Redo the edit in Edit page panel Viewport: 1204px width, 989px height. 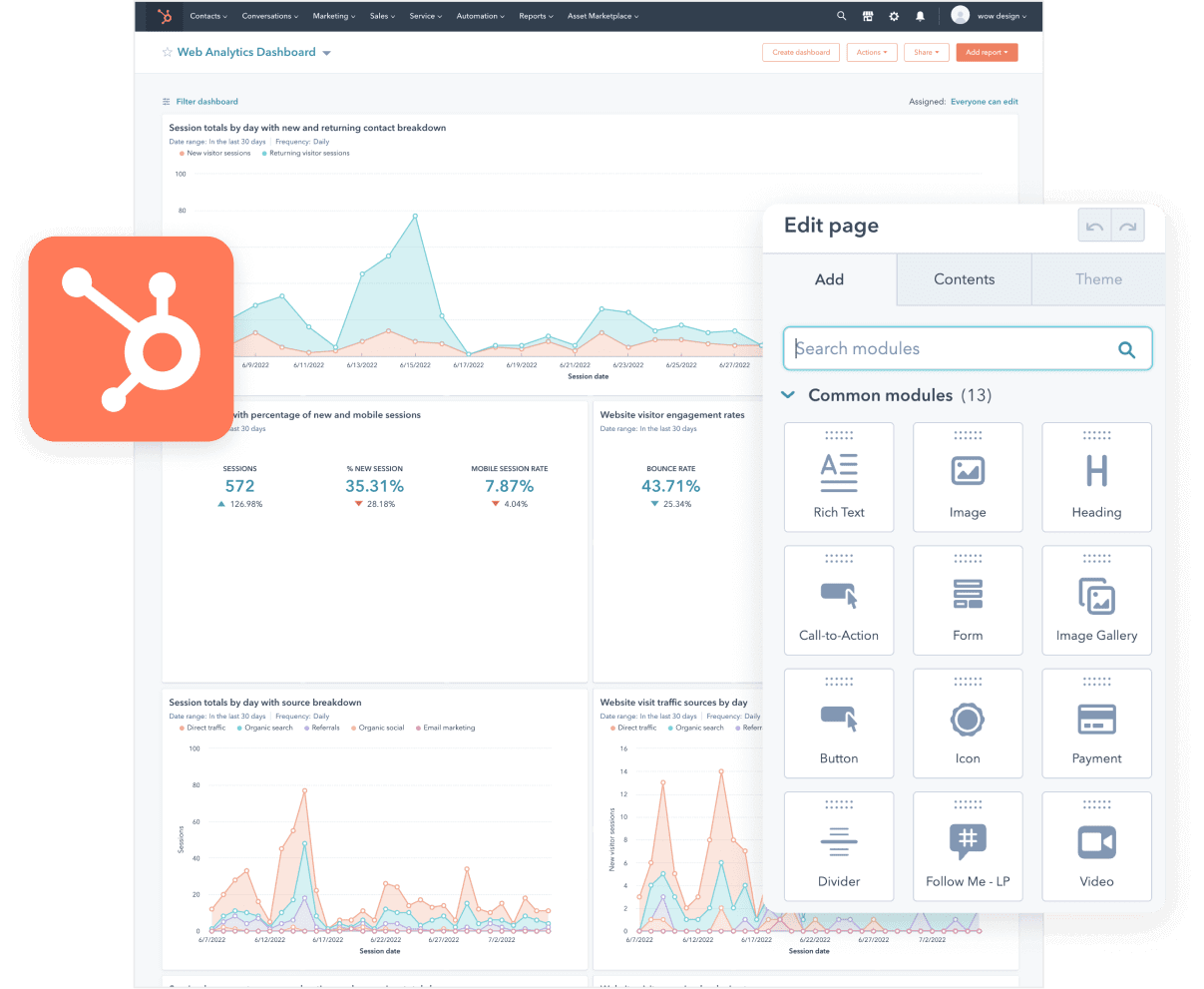tap(1128, 227)
